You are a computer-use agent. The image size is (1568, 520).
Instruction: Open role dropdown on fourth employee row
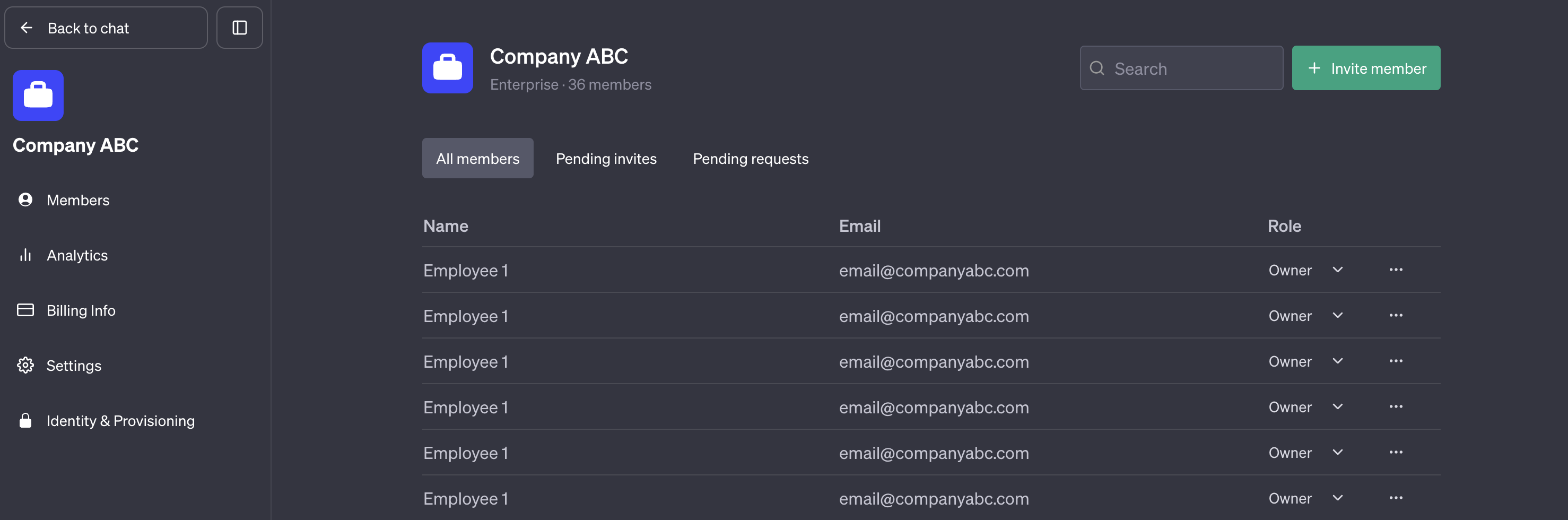pyautogui.click(x=1337, y=407)
